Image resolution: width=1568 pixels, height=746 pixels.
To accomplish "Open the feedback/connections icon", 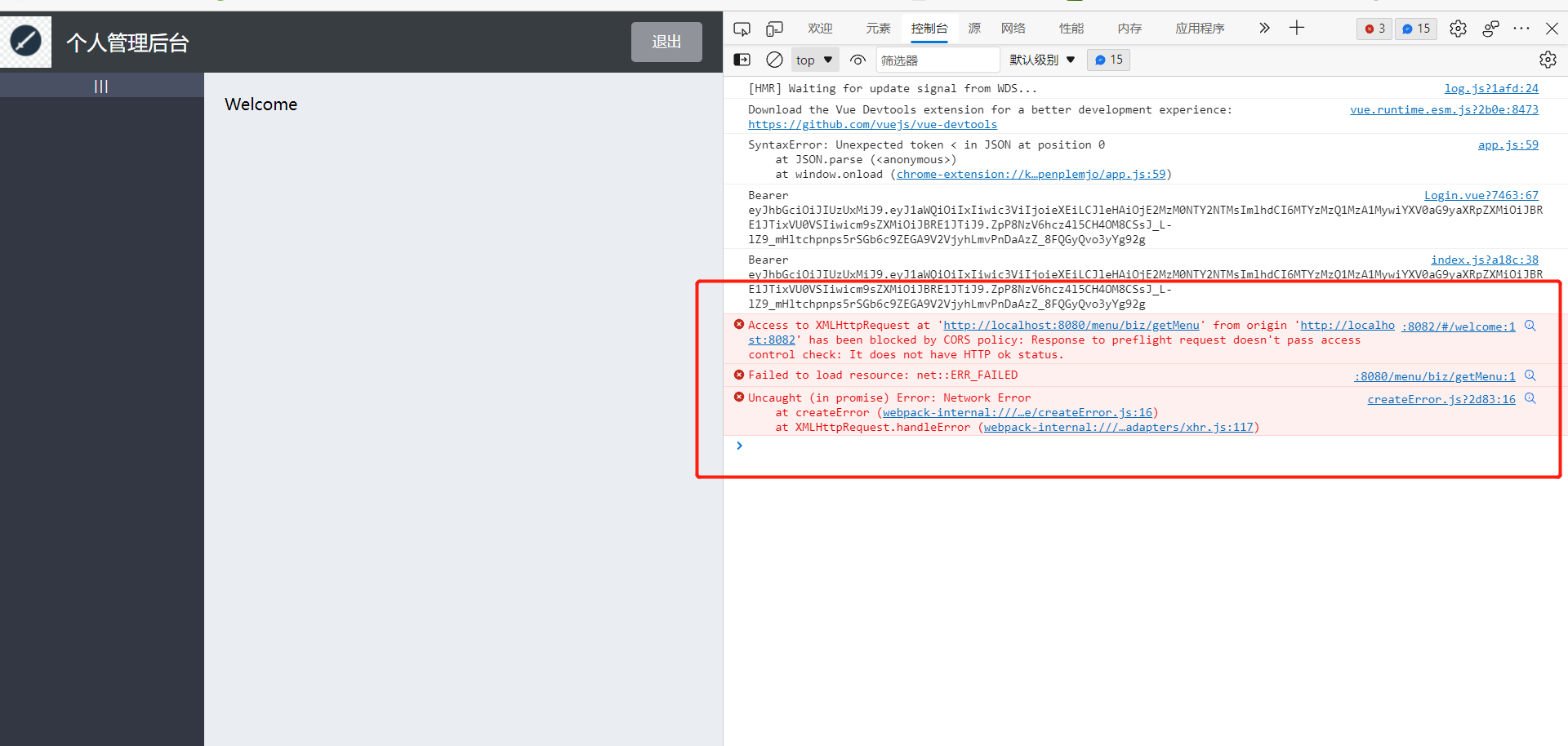I will pyautogui.click(x=1490, y=29).
